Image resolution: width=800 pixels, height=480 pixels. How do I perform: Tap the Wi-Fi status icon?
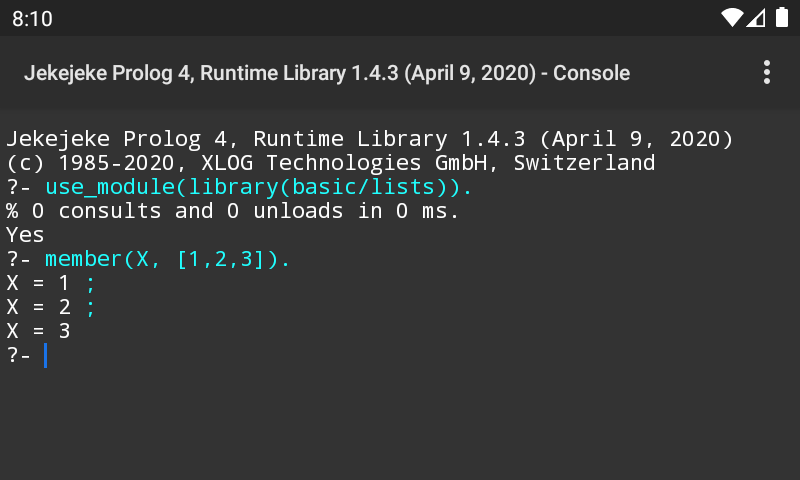[732, 18]
